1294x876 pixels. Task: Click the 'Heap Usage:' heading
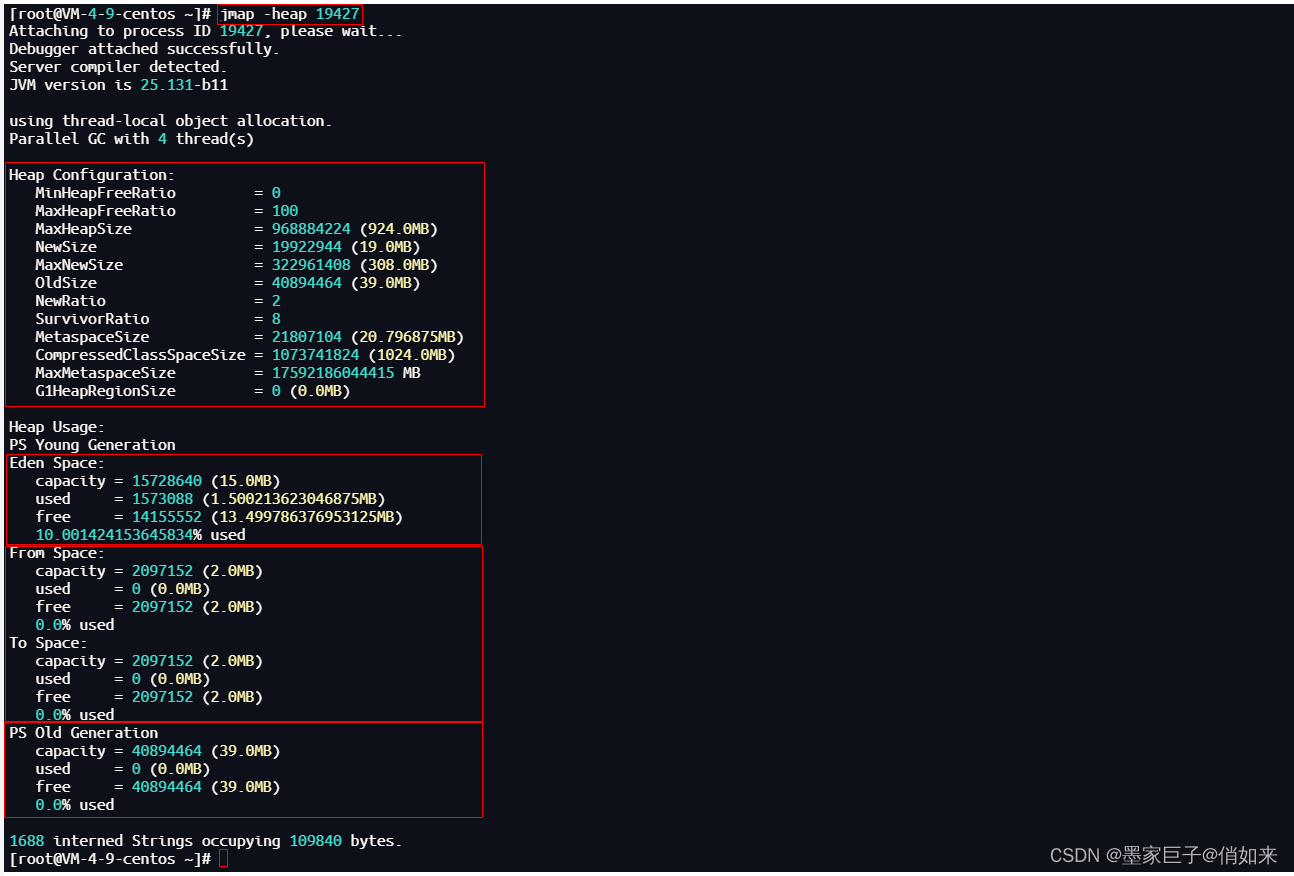[57, 427]
